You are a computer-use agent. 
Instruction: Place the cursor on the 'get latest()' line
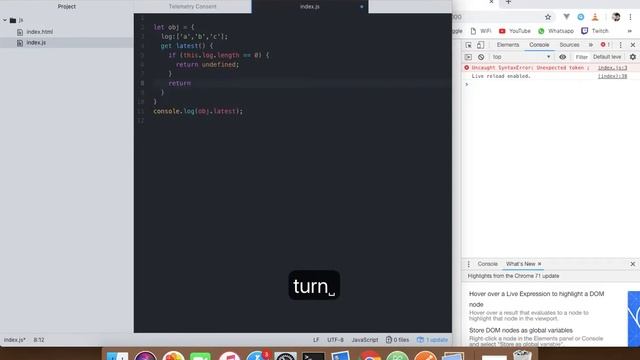(187, 46)
